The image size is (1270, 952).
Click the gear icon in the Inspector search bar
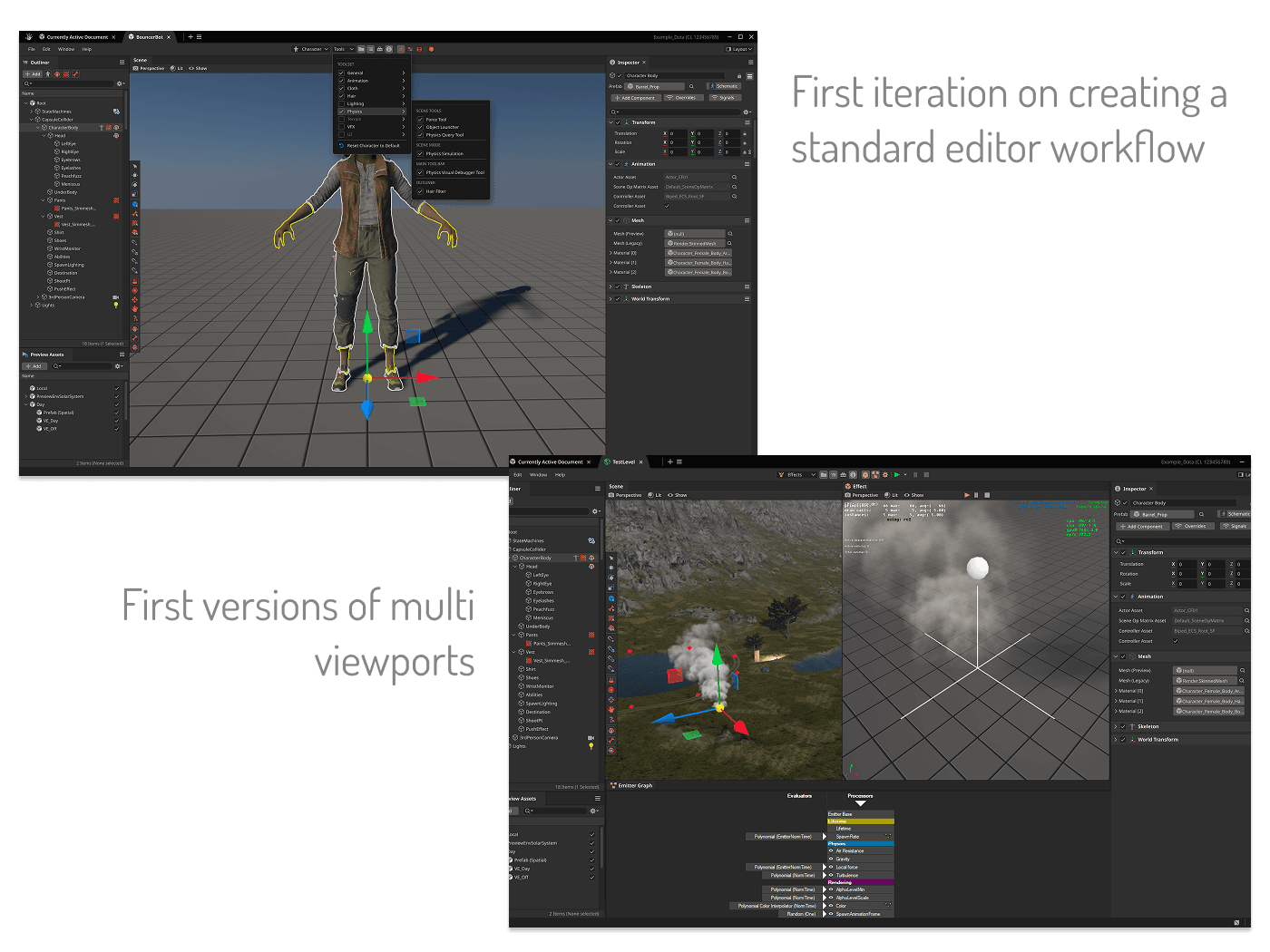(746, 112)
